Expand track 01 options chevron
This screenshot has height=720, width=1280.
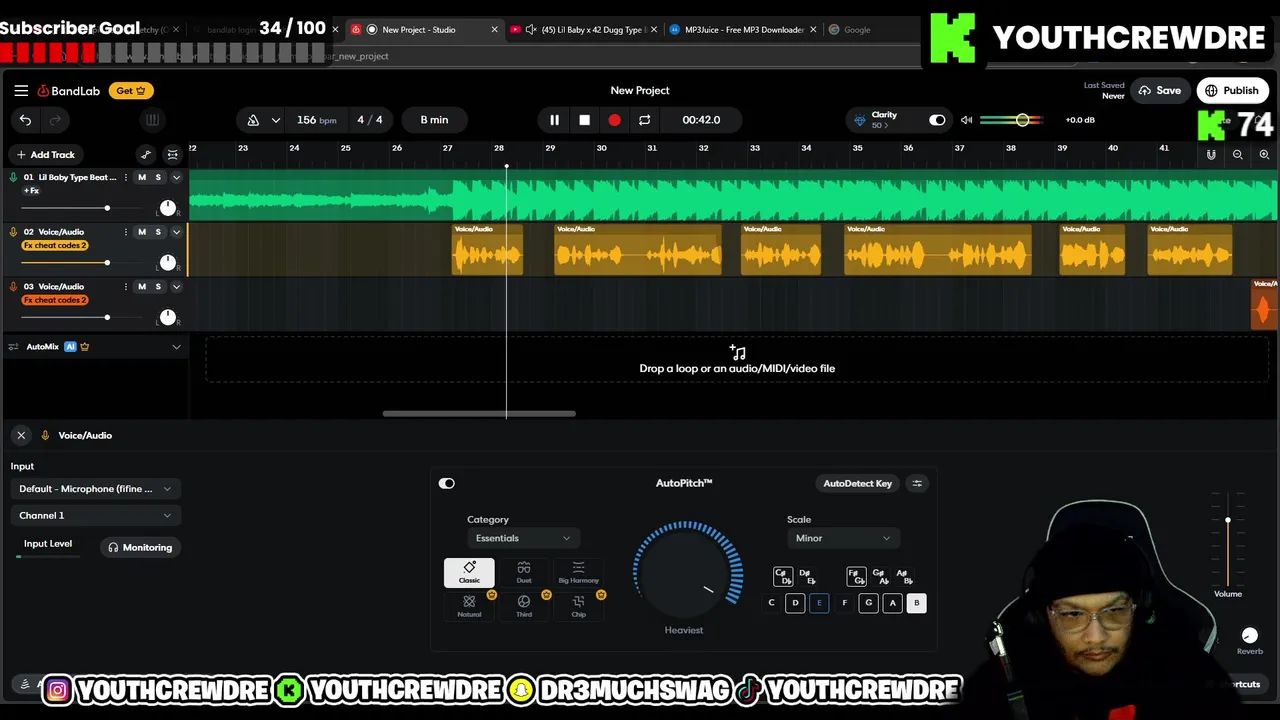[176, 177]
